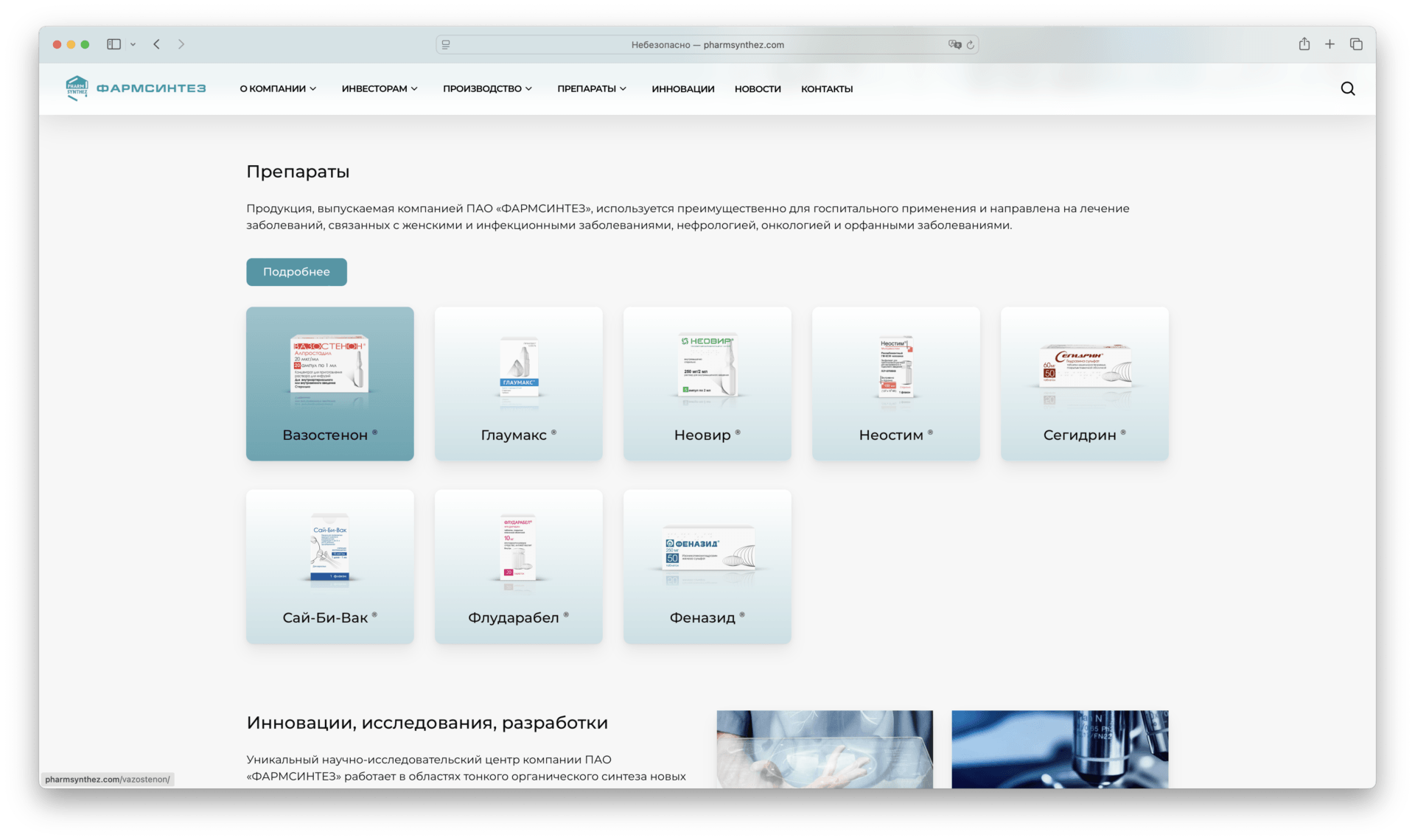Expand the Инвесторам dropdown menu

(x=380, y=88)
